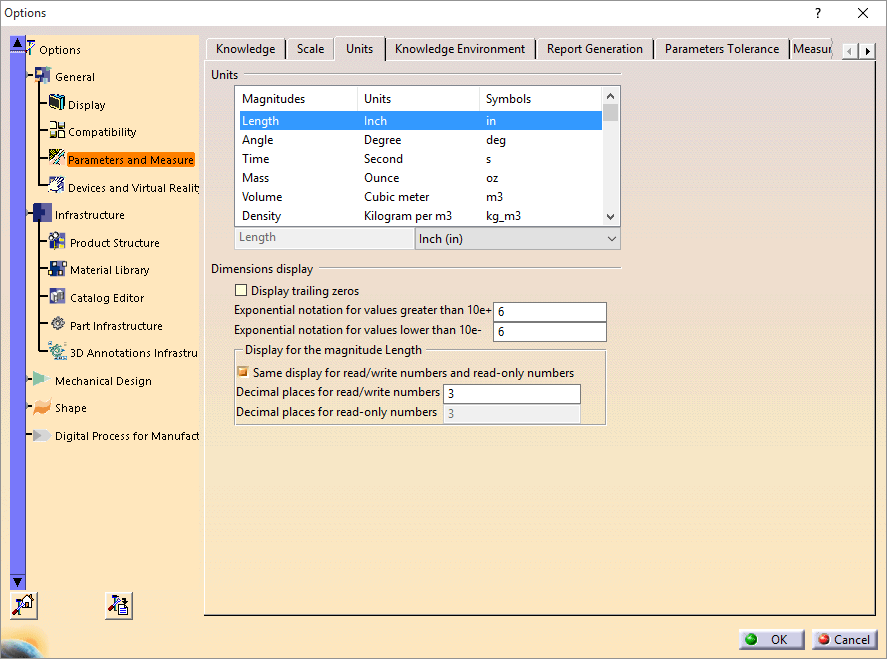Screen dimensions: 887x659
Task: Toggle Same display for read/write and read-only numbers
Action: [x=241, y=370]
